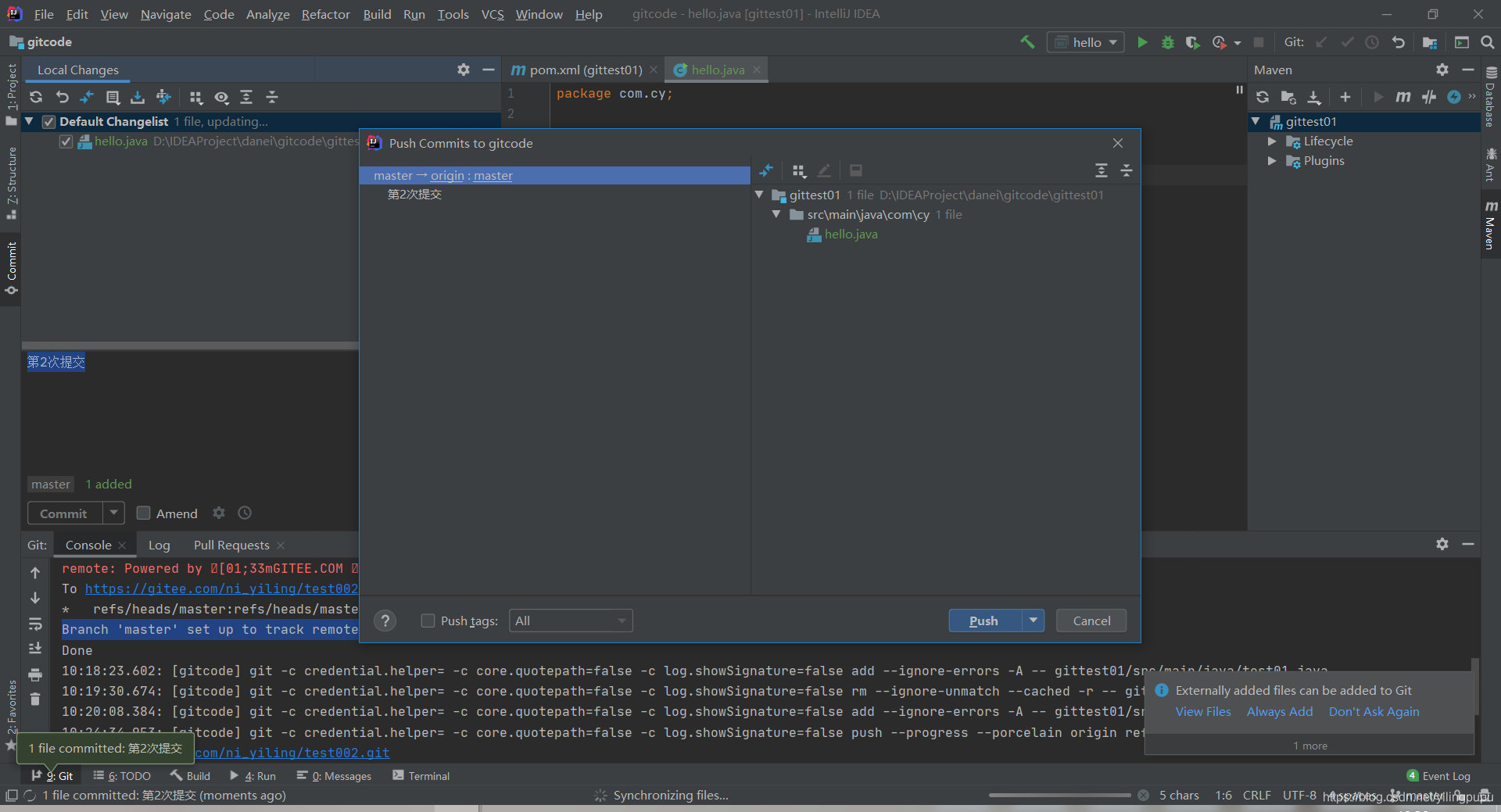This screenshot has height=812, width=1501.
Task: Click the Build project hammer icon
Action: [1027, 42]
